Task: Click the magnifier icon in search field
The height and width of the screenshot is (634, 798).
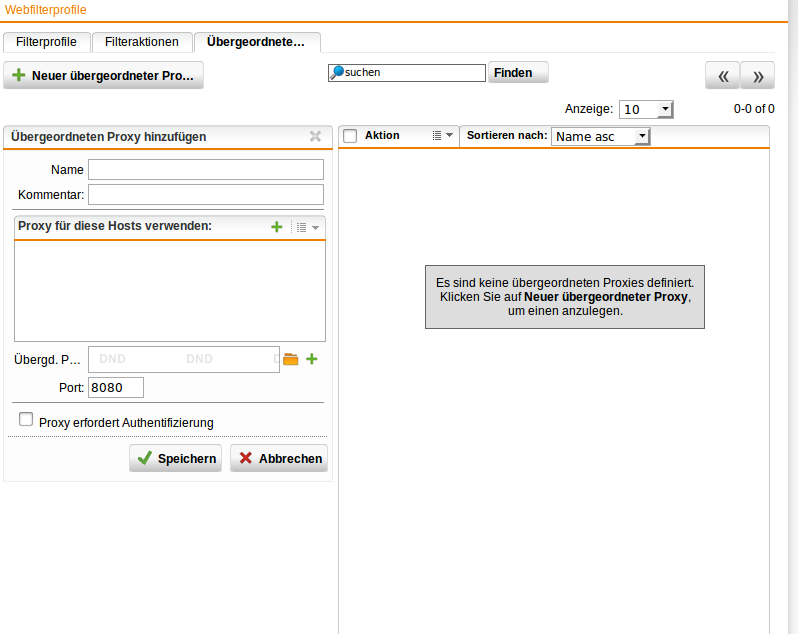Action: pyautogui.click(x=337, y=72)
